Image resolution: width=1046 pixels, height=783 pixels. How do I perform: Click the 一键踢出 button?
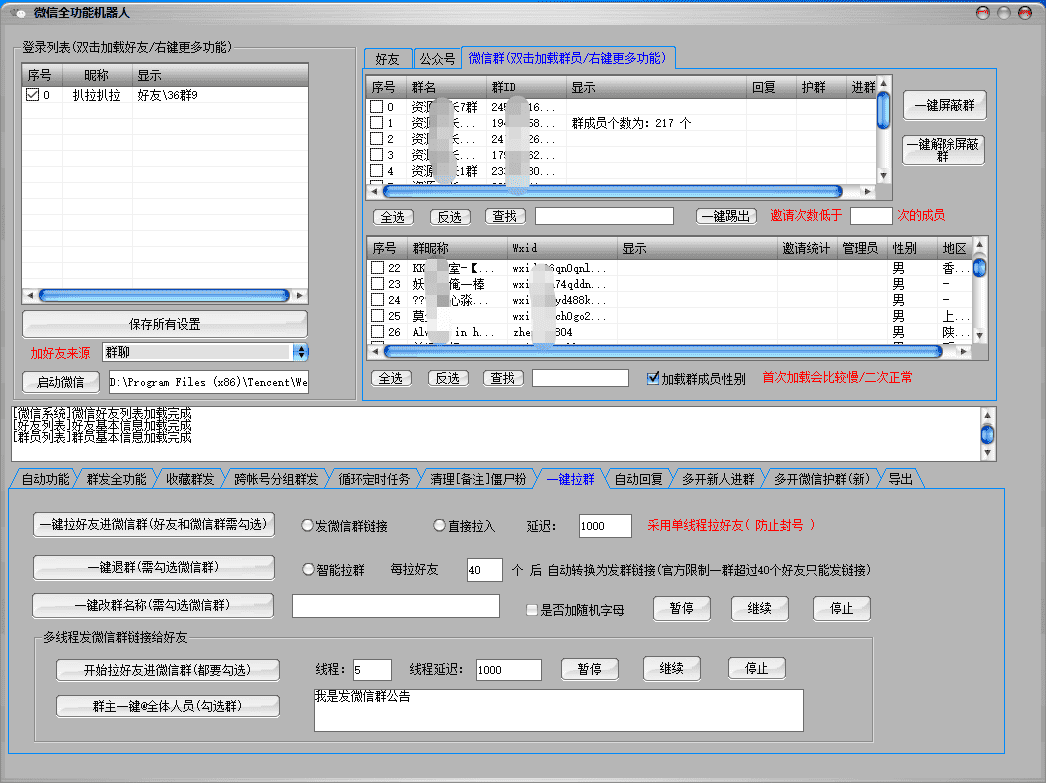point(724,215)
